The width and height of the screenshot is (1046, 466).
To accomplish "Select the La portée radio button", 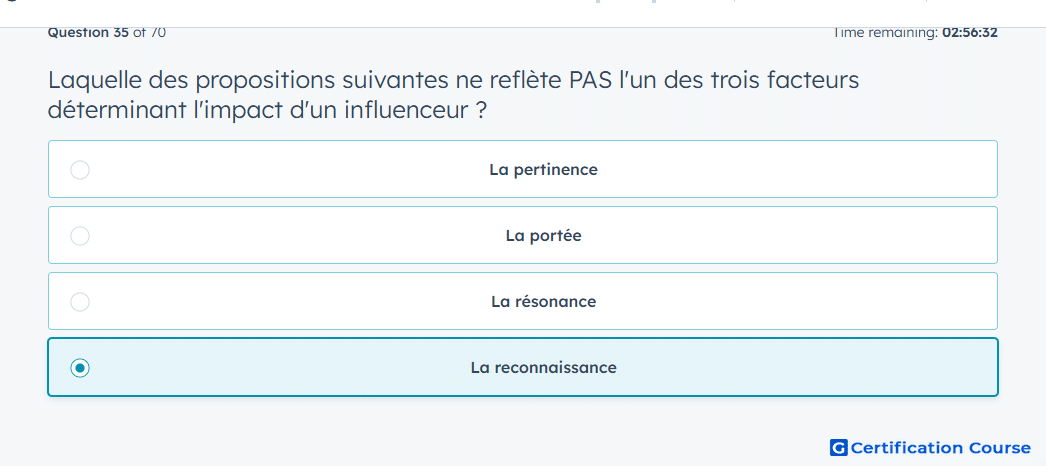I will click(80, 236).
